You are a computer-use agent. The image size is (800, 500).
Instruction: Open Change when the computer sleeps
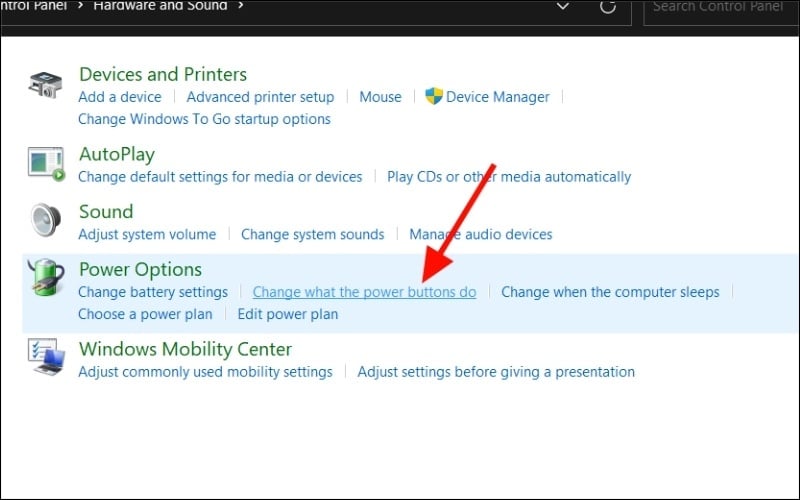609,292
